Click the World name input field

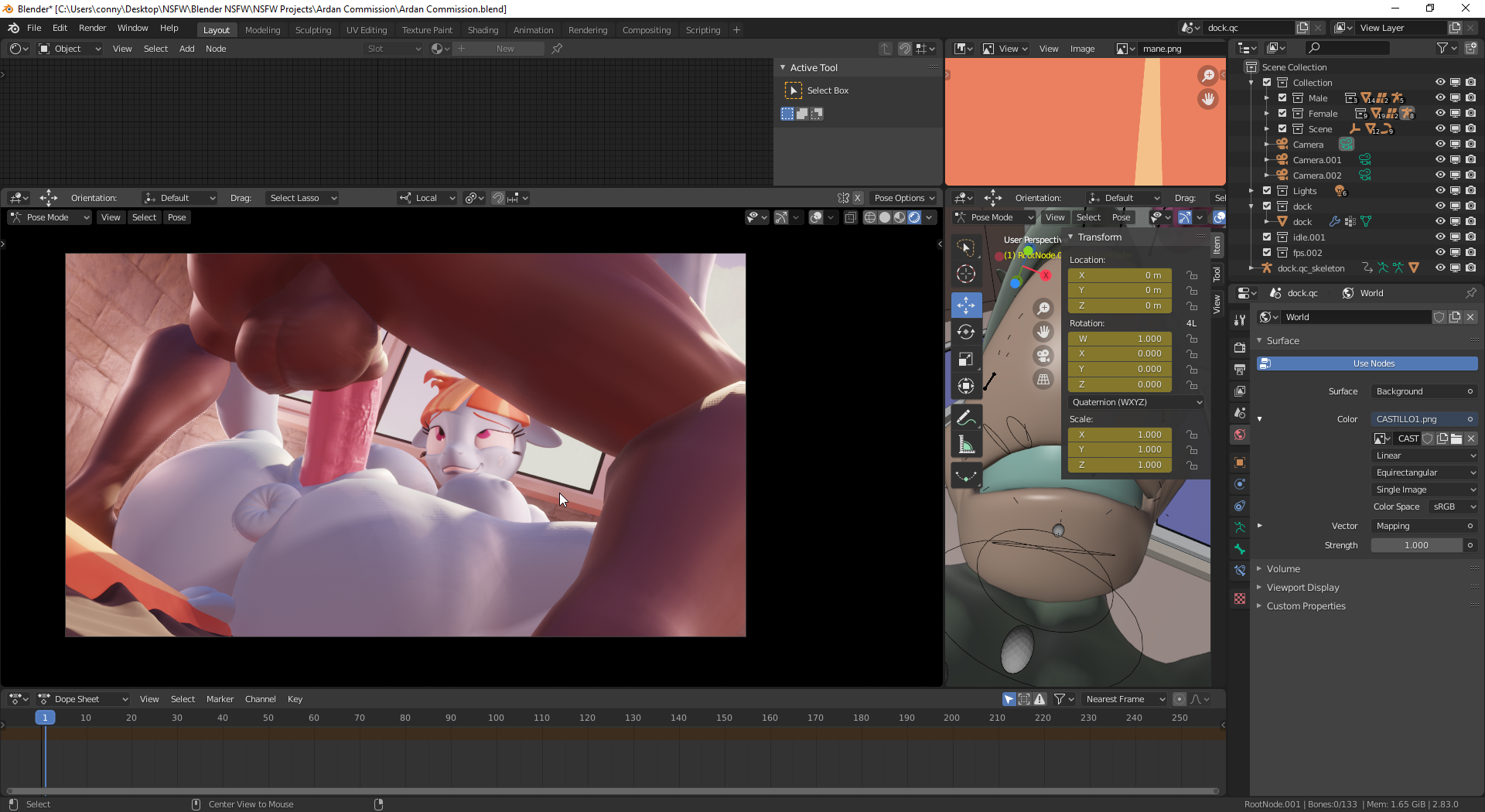click(1355, 317)
